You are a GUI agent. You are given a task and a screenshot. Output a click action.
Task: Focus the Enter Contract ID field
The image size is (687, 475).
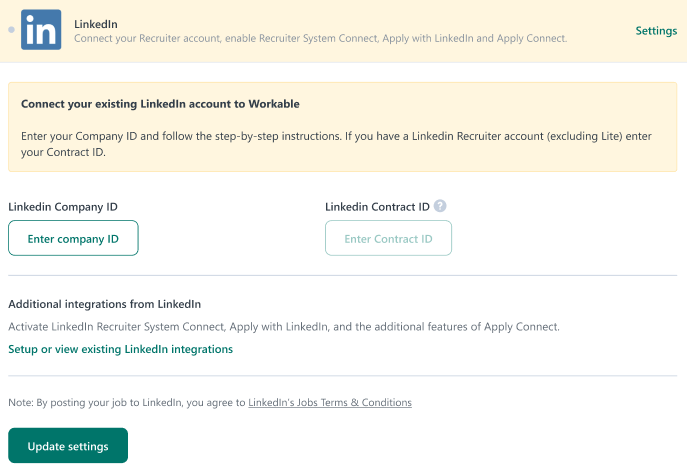click(x=388, y=238)
